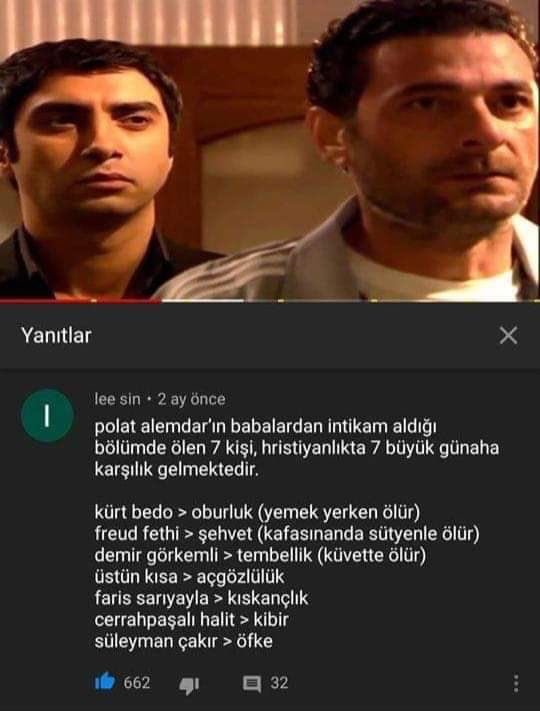Open the 32 replies icon

pos(252,683)
